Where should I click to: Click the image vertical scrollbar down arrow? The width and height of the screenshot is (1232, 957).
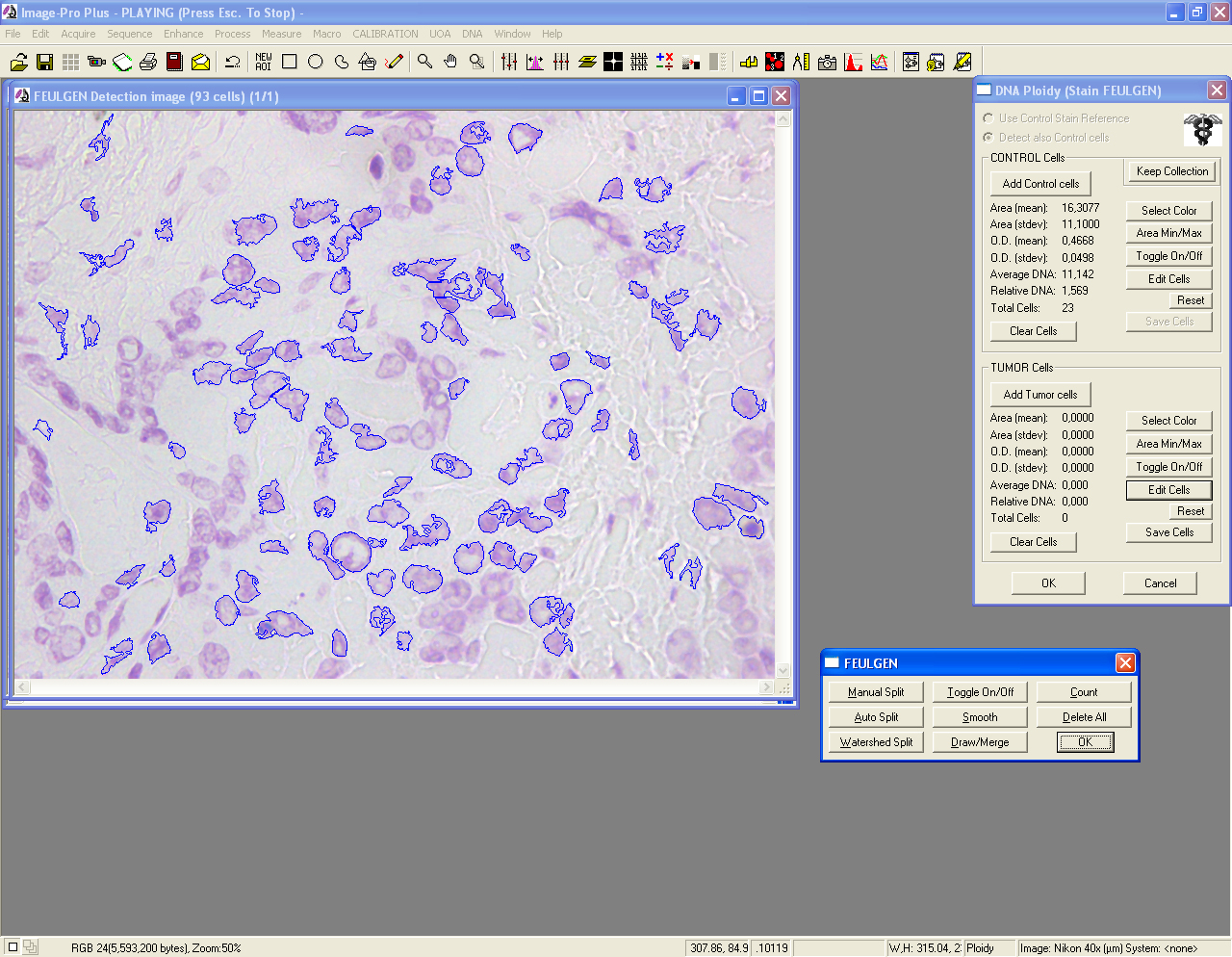point(783,670)
